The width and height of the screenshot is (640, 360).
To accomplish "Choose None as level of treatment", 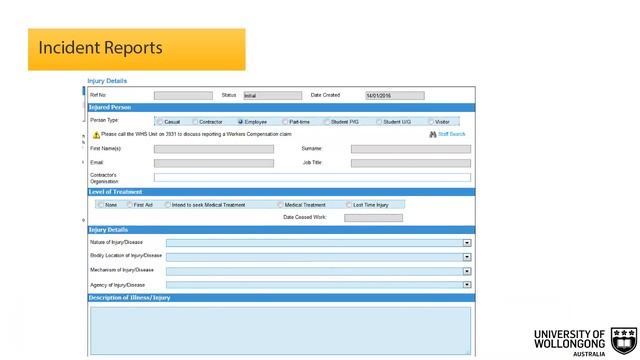I will click(x=101, y=204).
